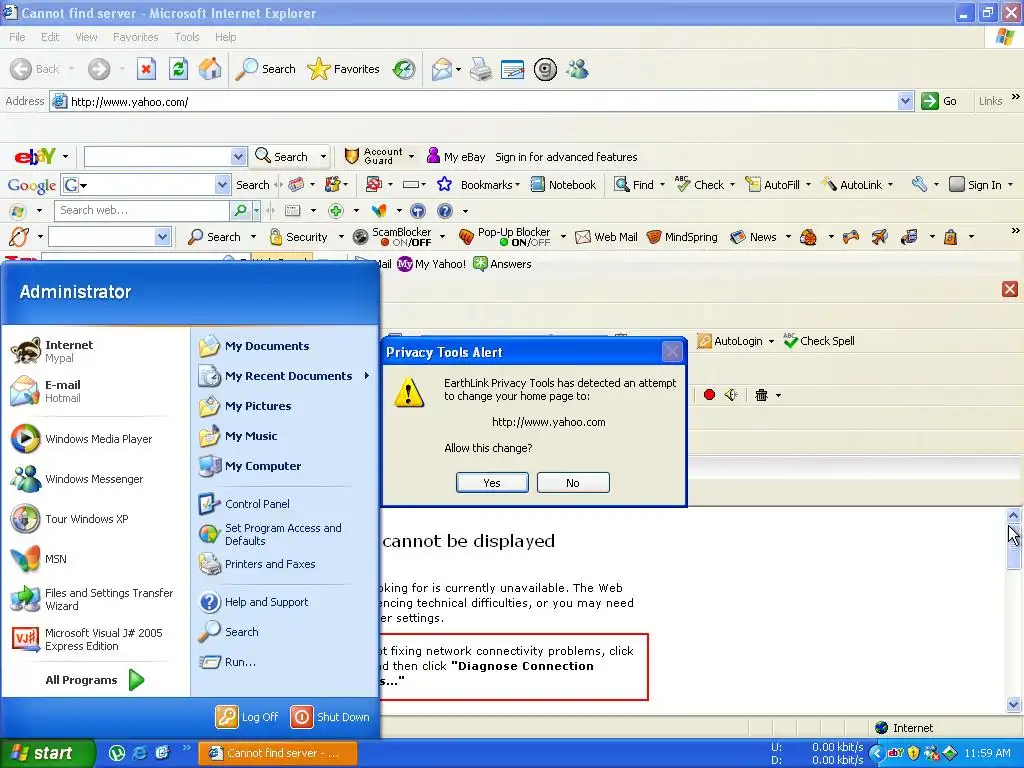The height and width of the screenshot is (768, 1024).
Task: Click the Mail envelope icon in IE toolbar
Action: [442, 69]
